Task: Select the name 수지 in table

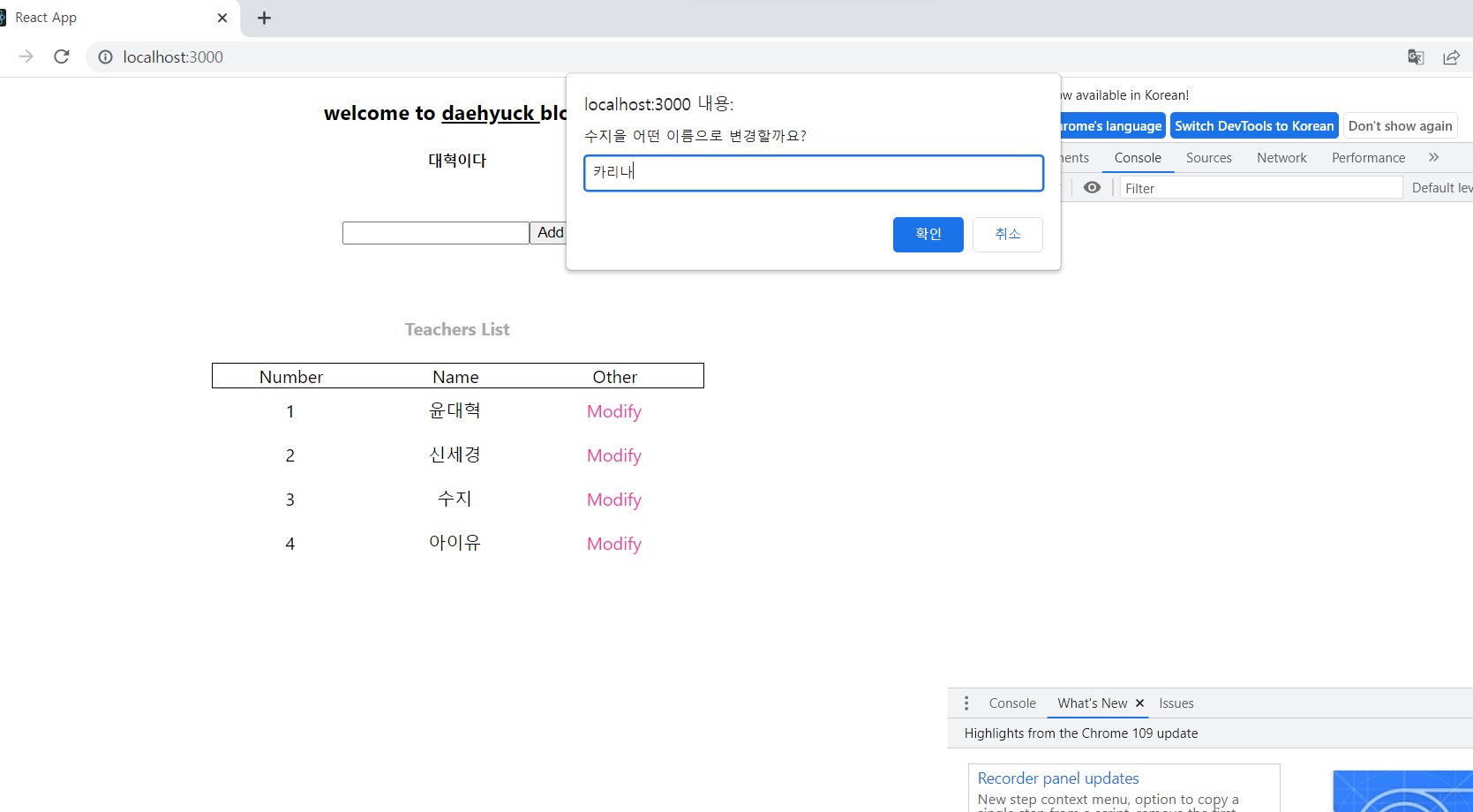Action: coord(455,499)
